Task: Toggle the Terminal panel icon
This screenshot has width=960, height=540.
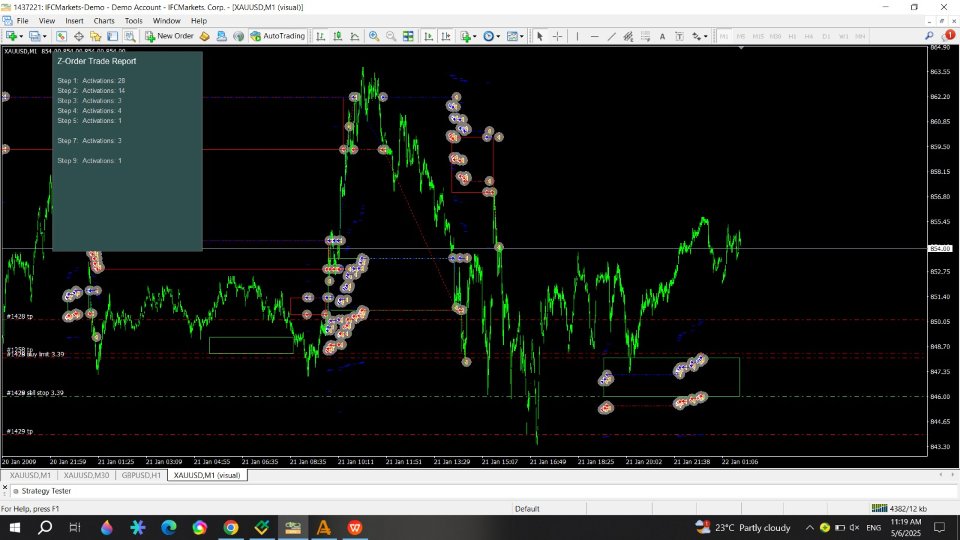Action: [113, 36]
